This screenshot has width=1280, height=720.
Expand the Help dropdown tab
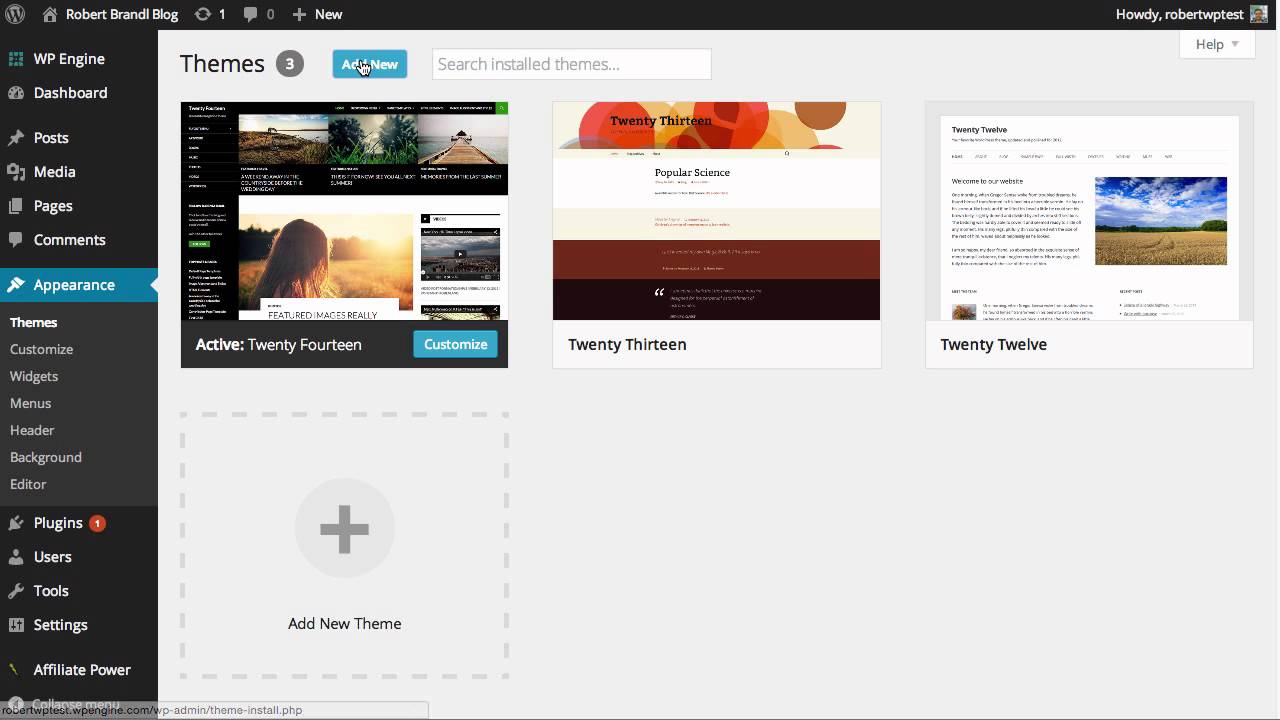tap(1217, 44)
